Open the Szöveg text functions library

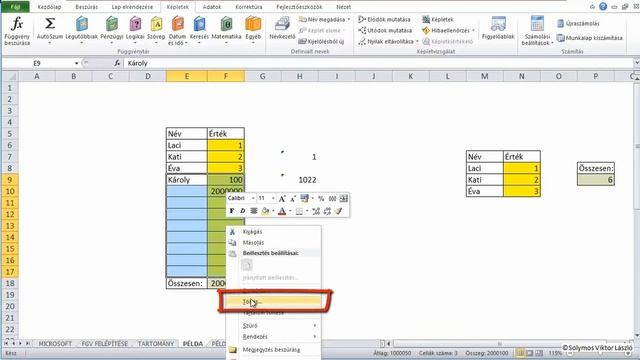click(156, 29)
